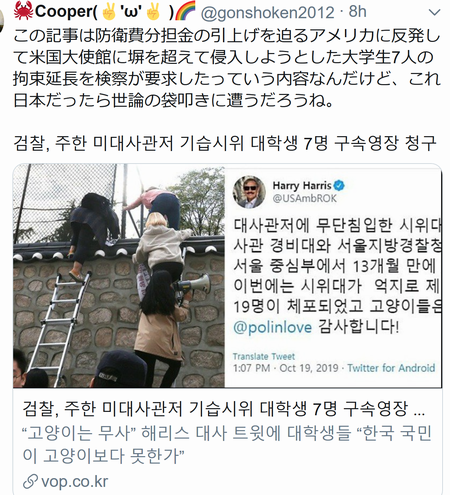Open the @USAmbROK handle
Screen dimensions: 450x495
pos(305,198)
